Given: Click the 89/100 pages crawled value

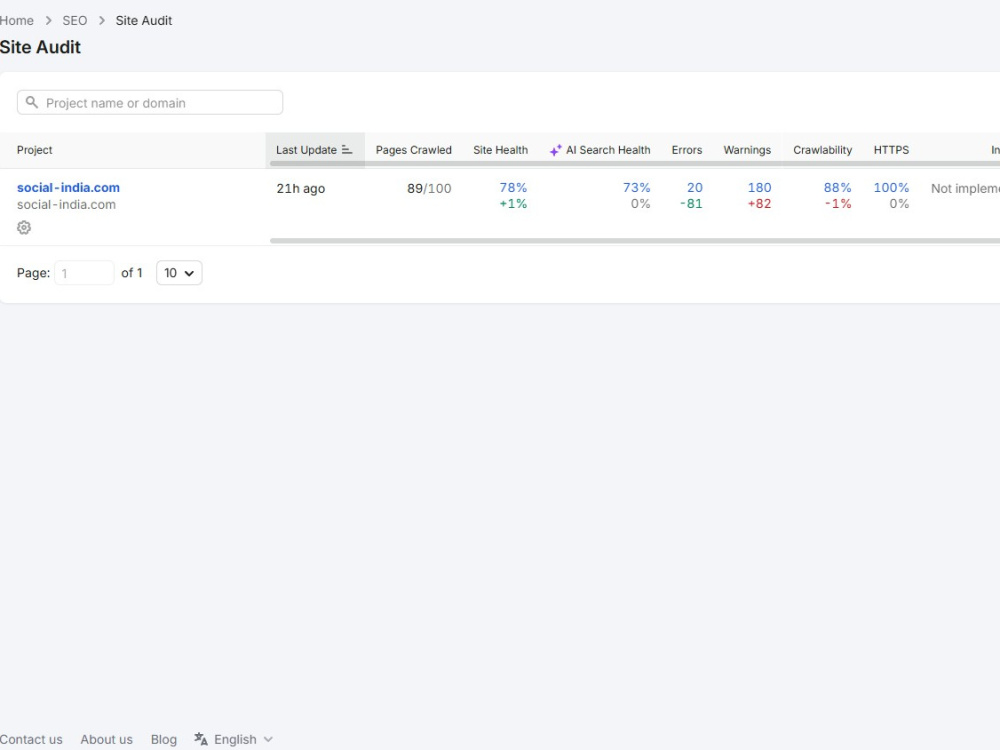Looking at the screenshot, I should coord(429,188).
